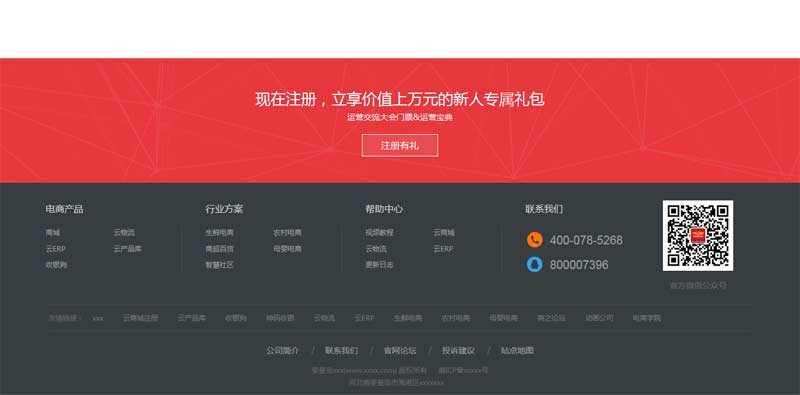This screenshot has height=395, width=800.
Task: Open the 更新日志 help link
Action: click(379, 265)
